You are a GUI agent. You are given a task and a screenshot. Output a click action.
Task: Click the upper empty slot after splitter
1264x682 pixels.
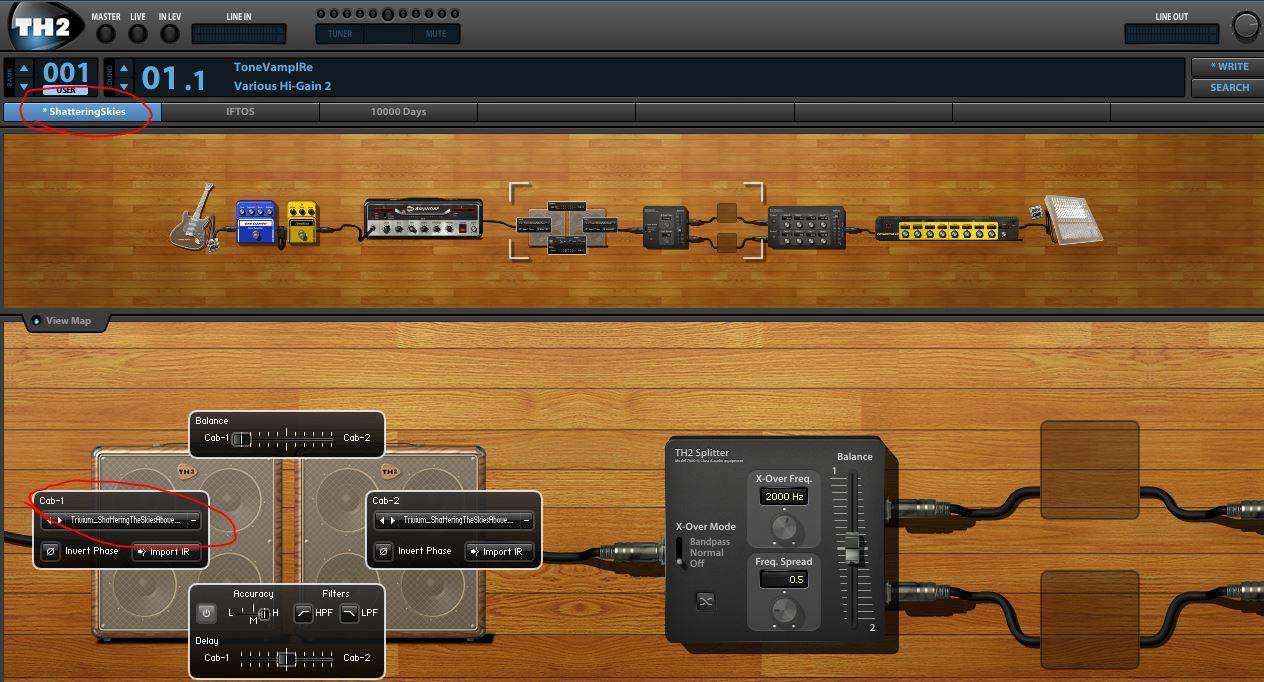[1090, 470]
